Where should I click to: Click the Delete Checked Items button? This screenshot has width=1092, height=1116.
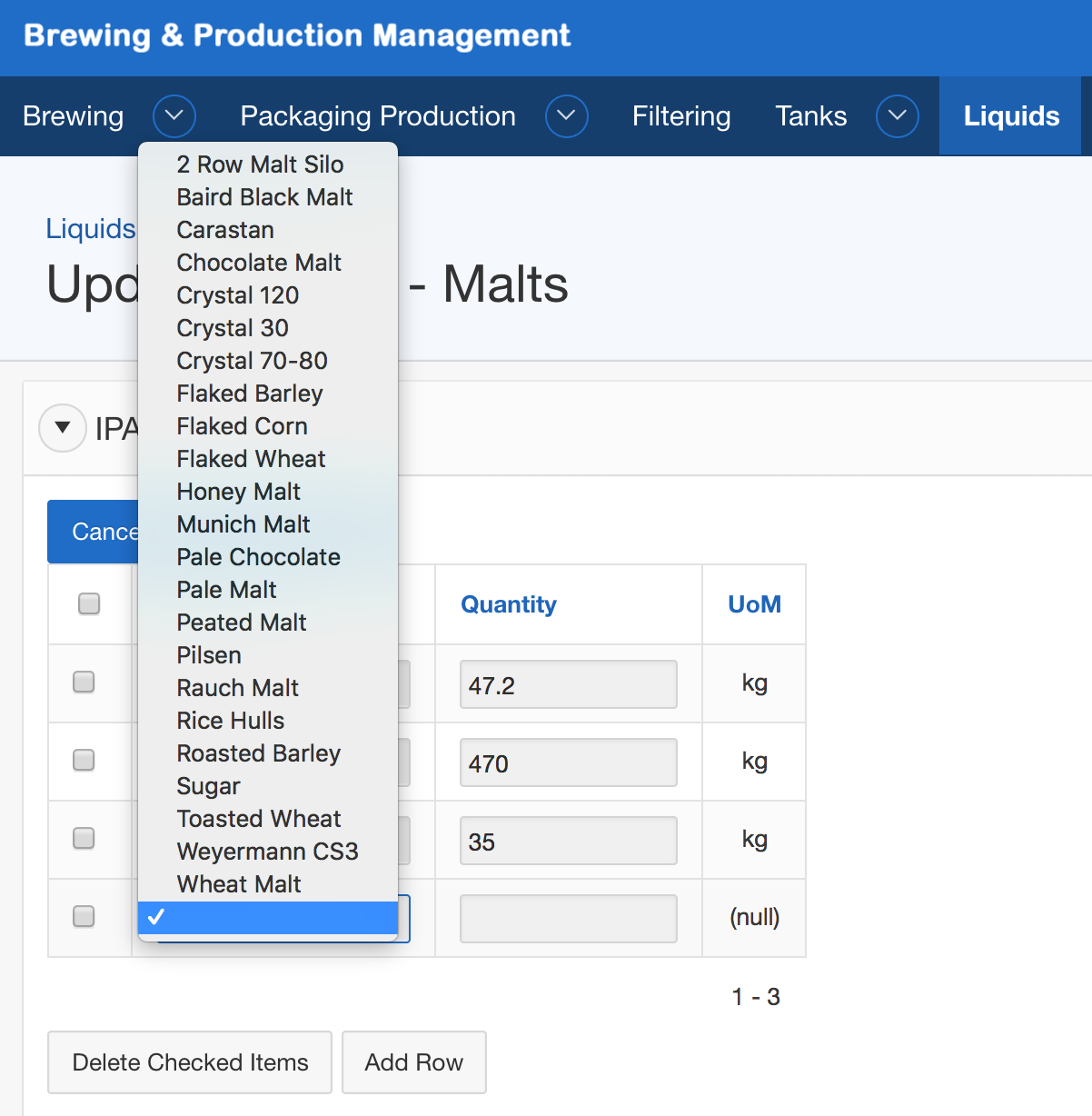pos(190,1062)
